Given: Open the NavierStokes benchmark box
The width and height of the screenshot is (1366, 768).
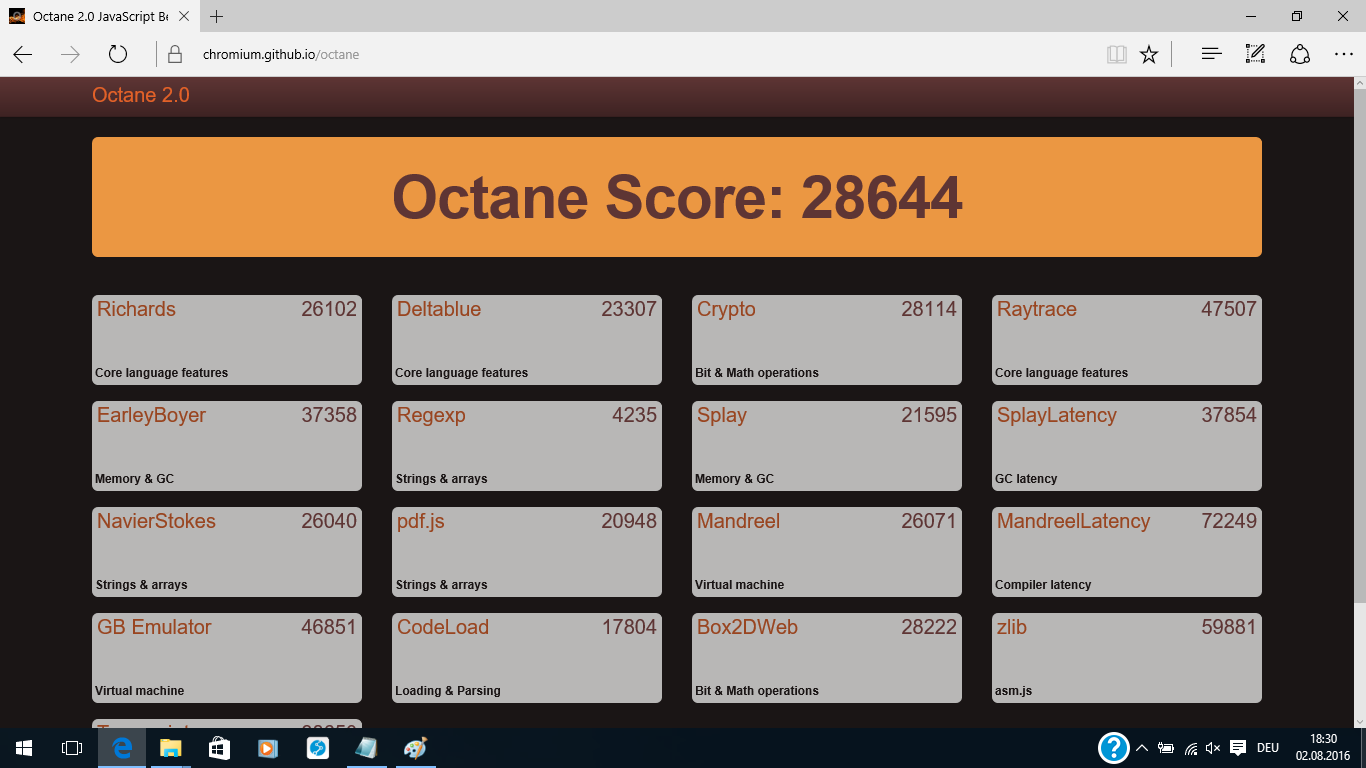Looking at the screenshot, I should (x=227, y=552).
